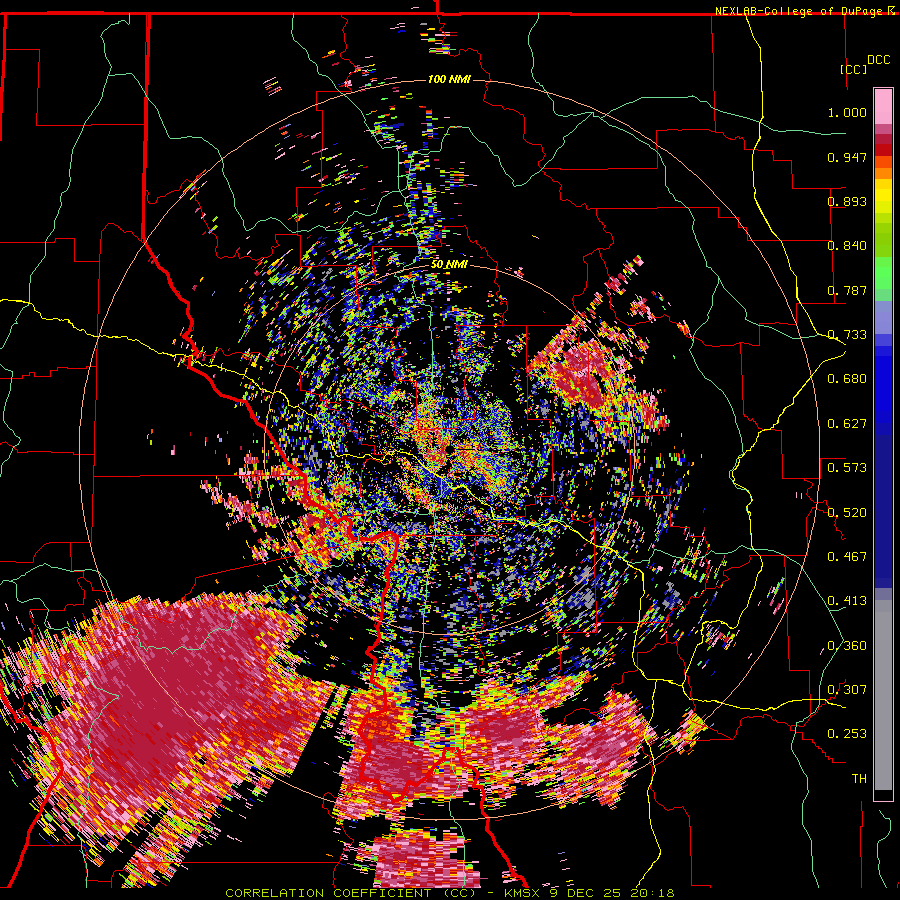Screen dimensions: 900x900
Task: Click the KMSX station identifier in the caption
Action: click(522, 893)
